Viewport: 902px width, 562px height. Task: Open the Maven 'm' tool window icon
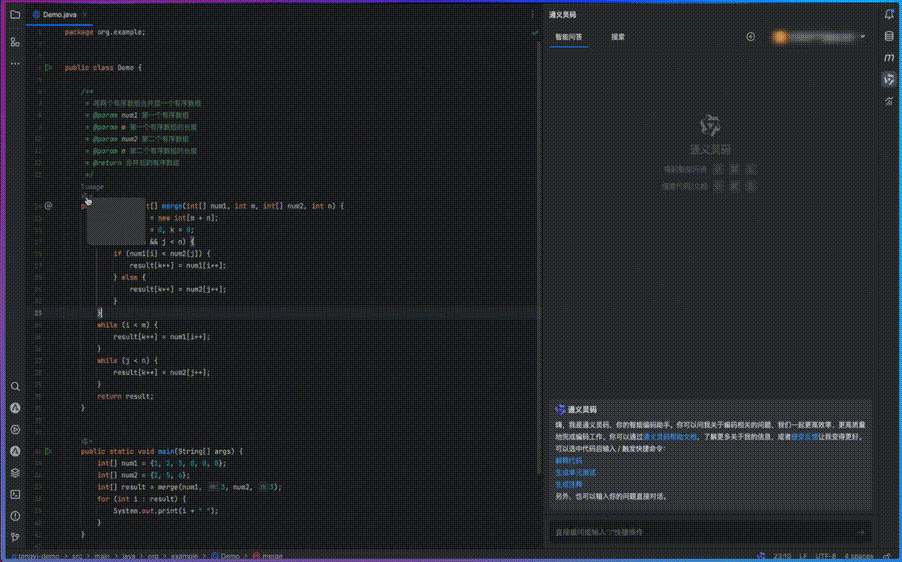click(889, 58)
